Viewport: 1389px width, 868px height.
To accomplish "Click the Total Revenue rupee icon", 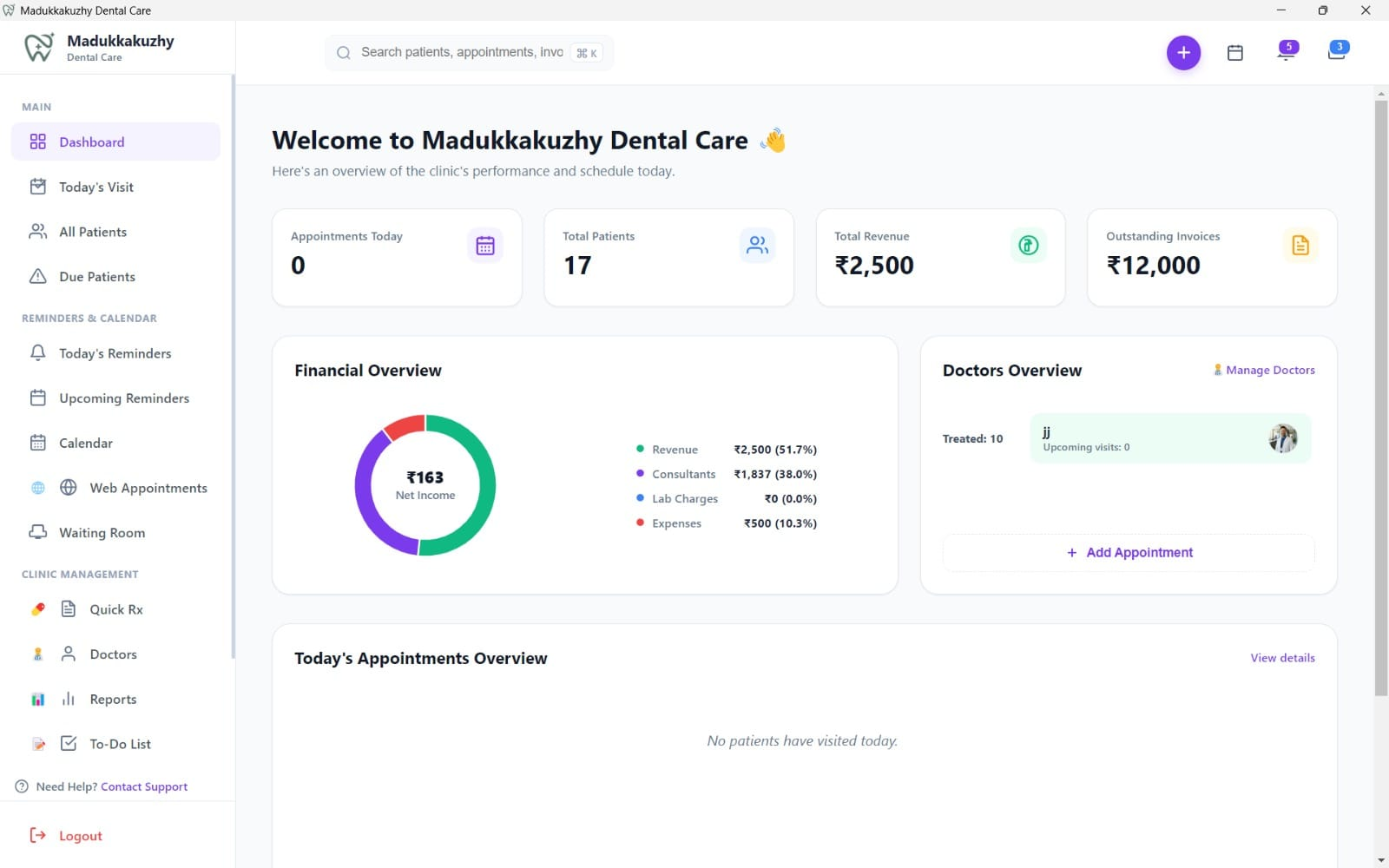I will click(1029, 246).
